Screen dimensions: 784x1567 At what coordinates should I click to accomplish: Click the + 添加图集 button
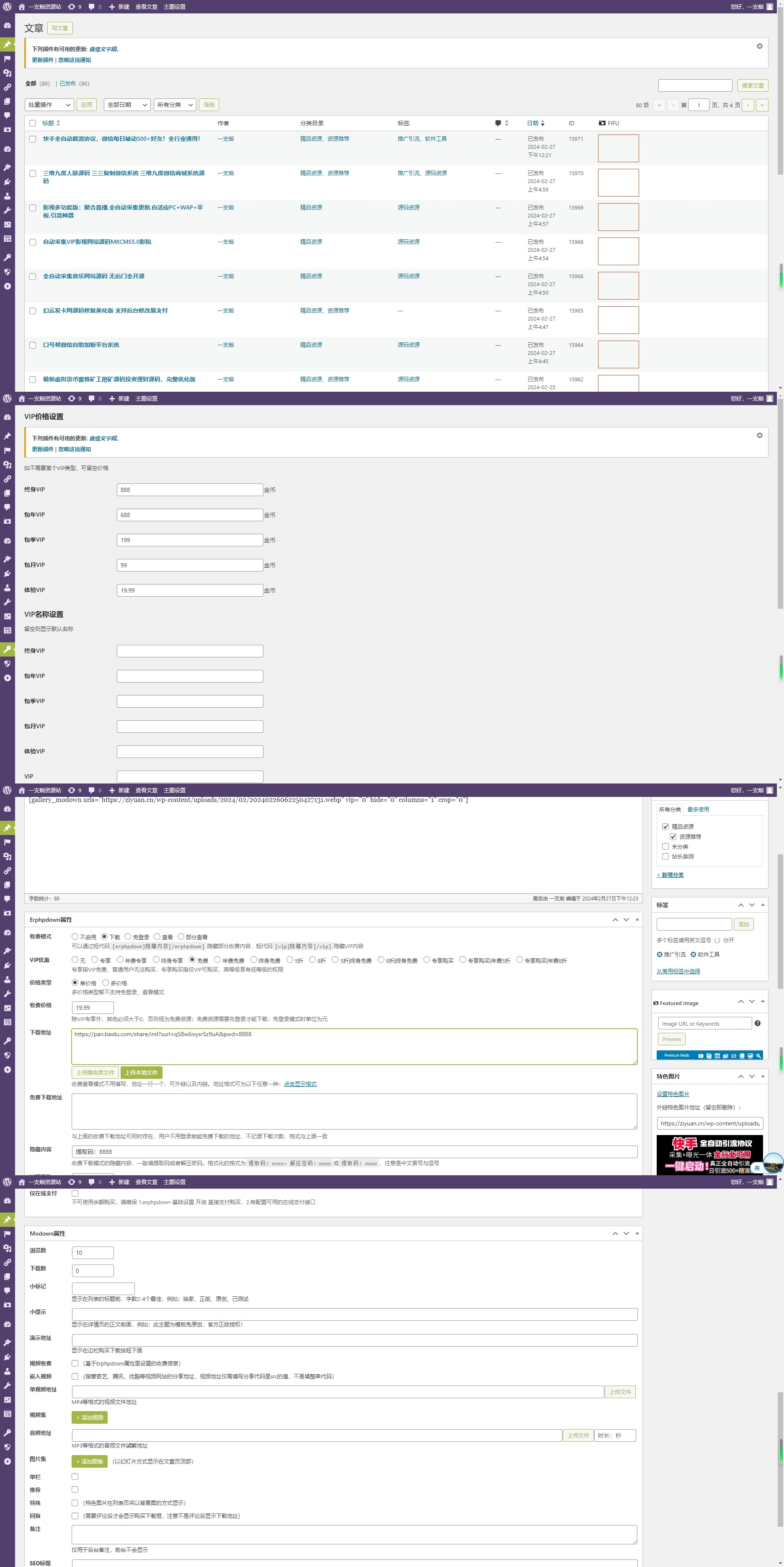coord(89,1461)
